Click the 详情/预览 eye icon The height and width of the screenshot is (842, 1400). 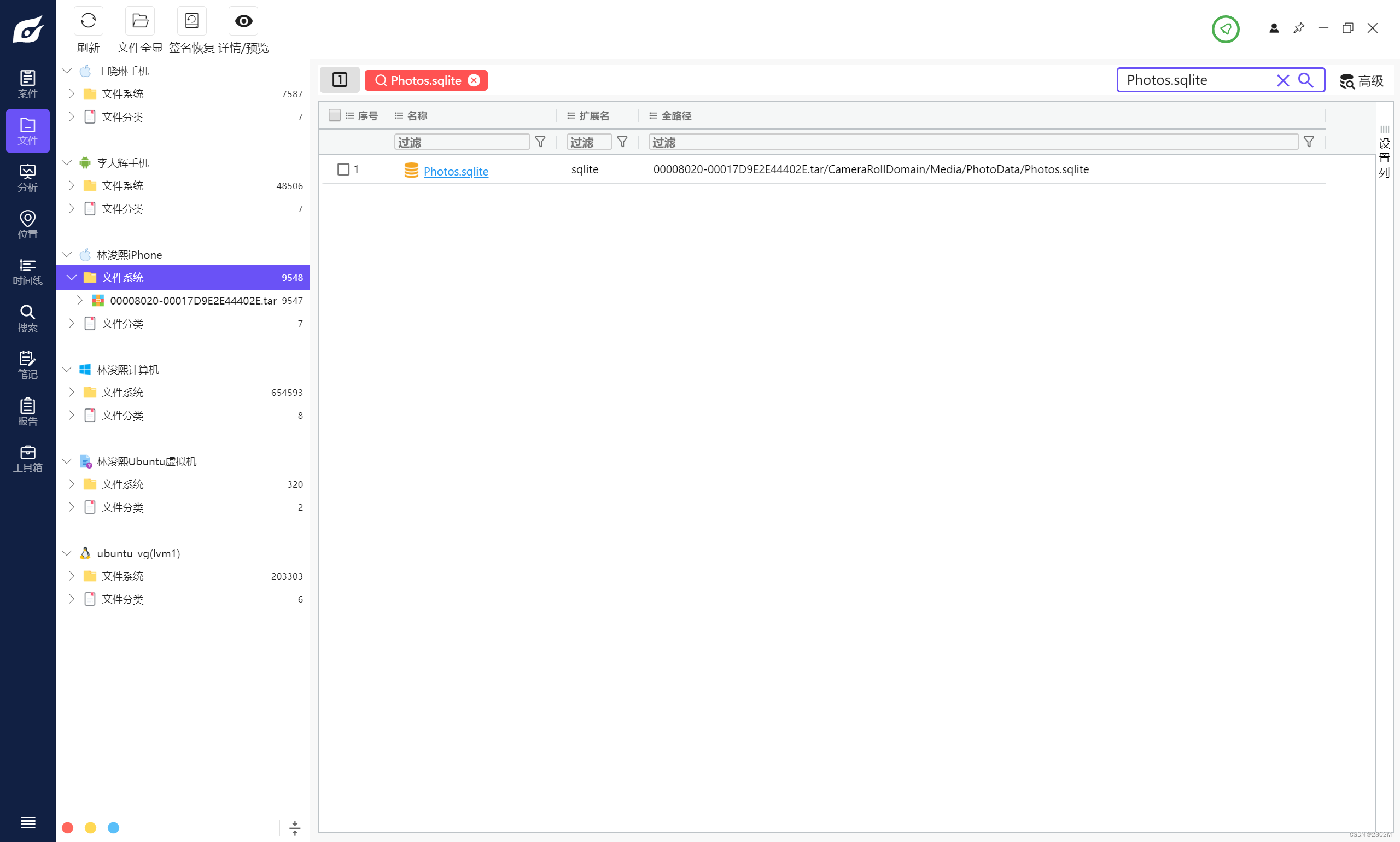[x=243, y=21]
